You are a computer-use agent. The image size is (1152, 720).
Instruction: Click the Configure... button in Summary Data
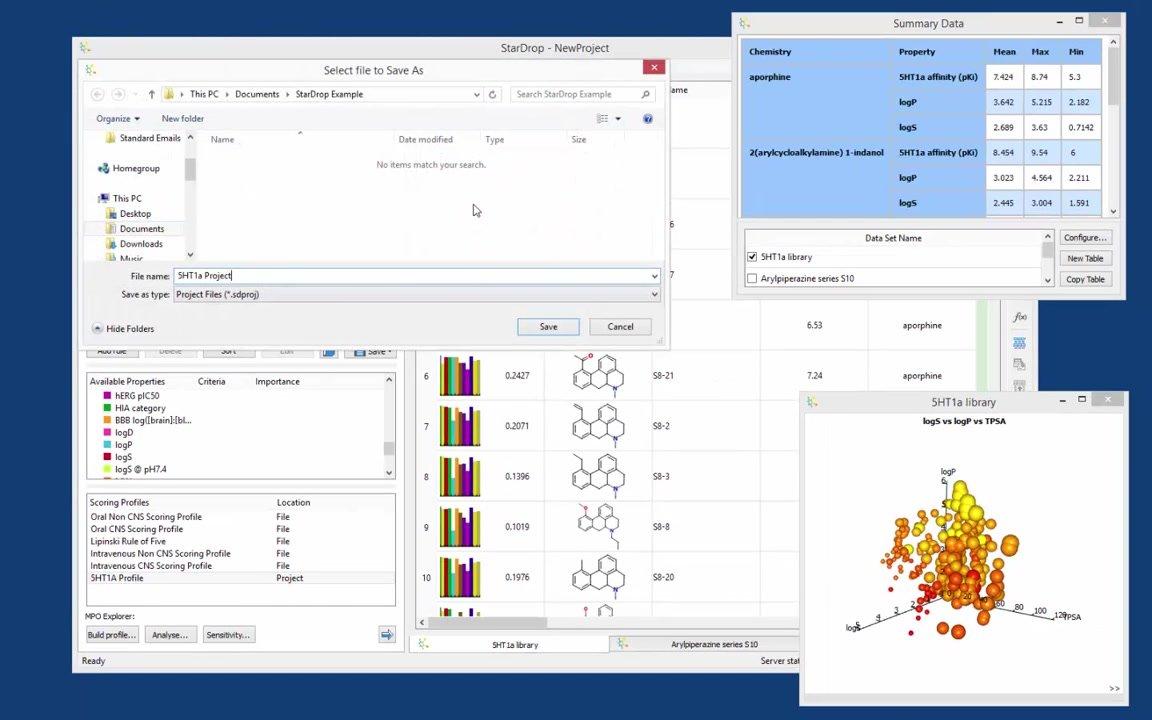pyautogui.click(x=1084, y=238)
